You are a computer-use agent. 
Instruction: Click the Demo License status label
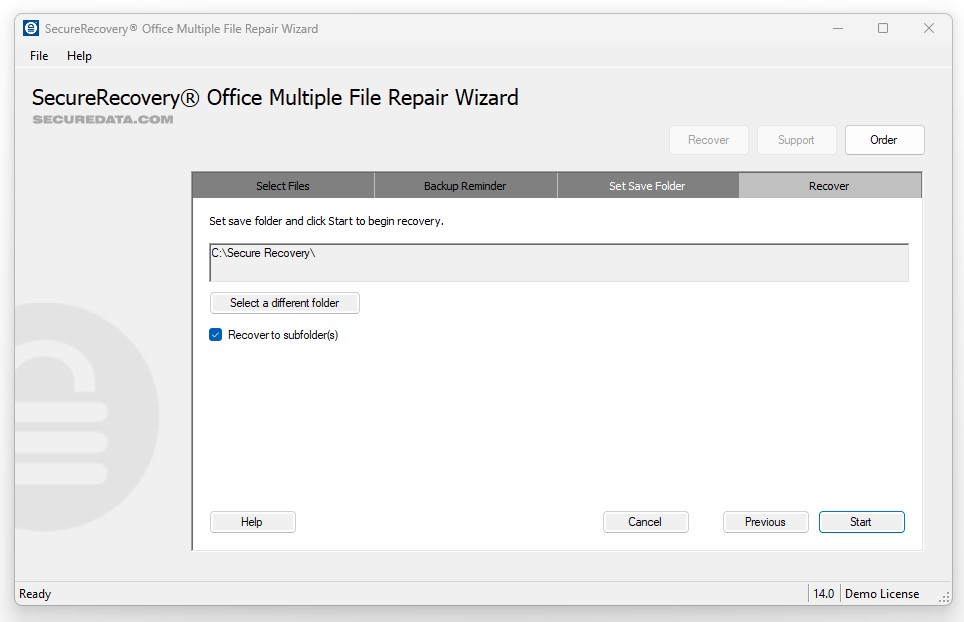pyautogui.click(x=881, y=594)
